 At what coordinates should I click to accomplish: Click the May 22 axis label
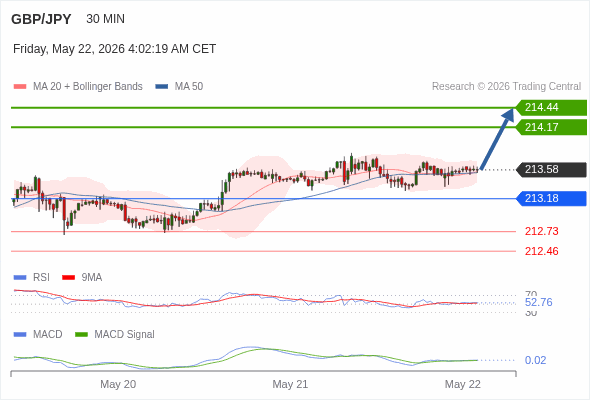coord(462,384)
